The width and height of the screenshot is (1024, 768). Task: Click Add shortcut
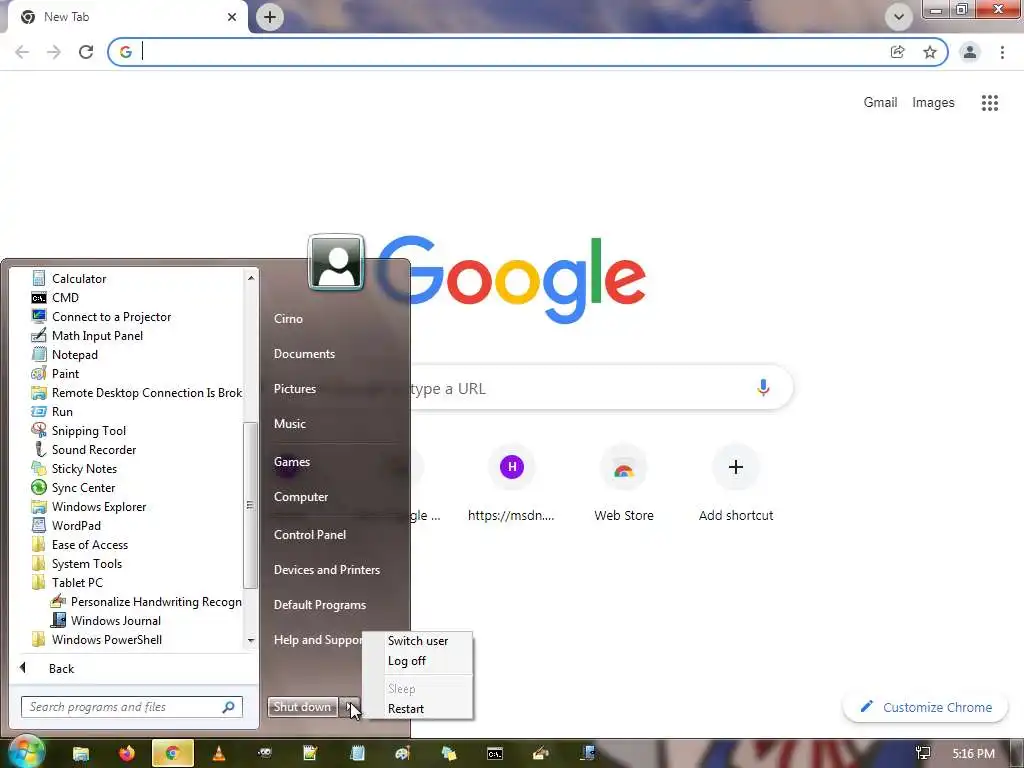tap(735, 485)
